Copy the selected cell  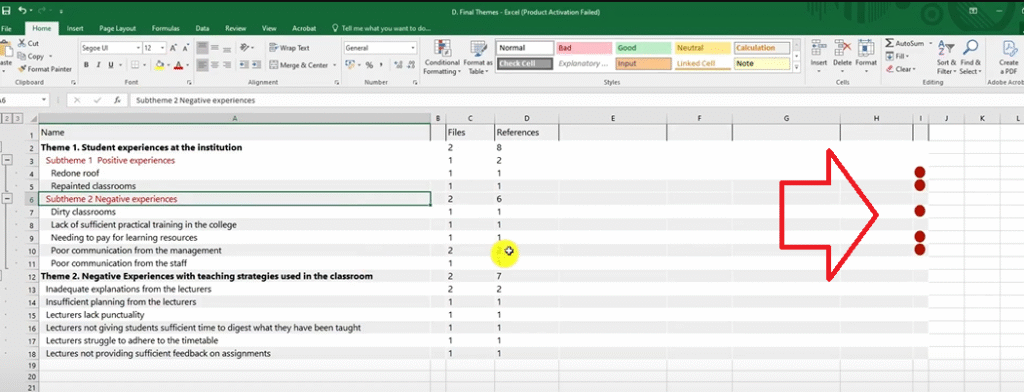coord(30,56)
